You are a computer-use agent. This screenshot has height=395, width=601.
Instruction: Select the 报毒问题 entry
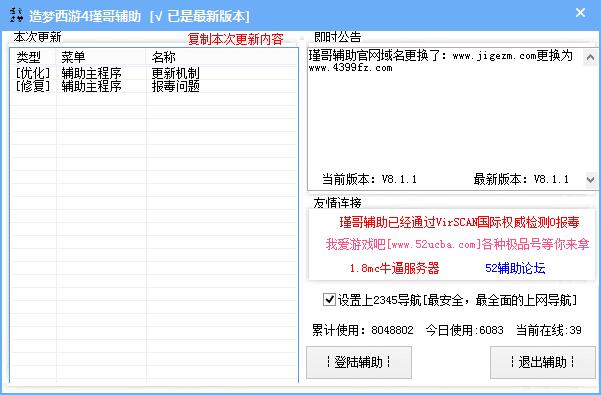(x=176, y=86)
